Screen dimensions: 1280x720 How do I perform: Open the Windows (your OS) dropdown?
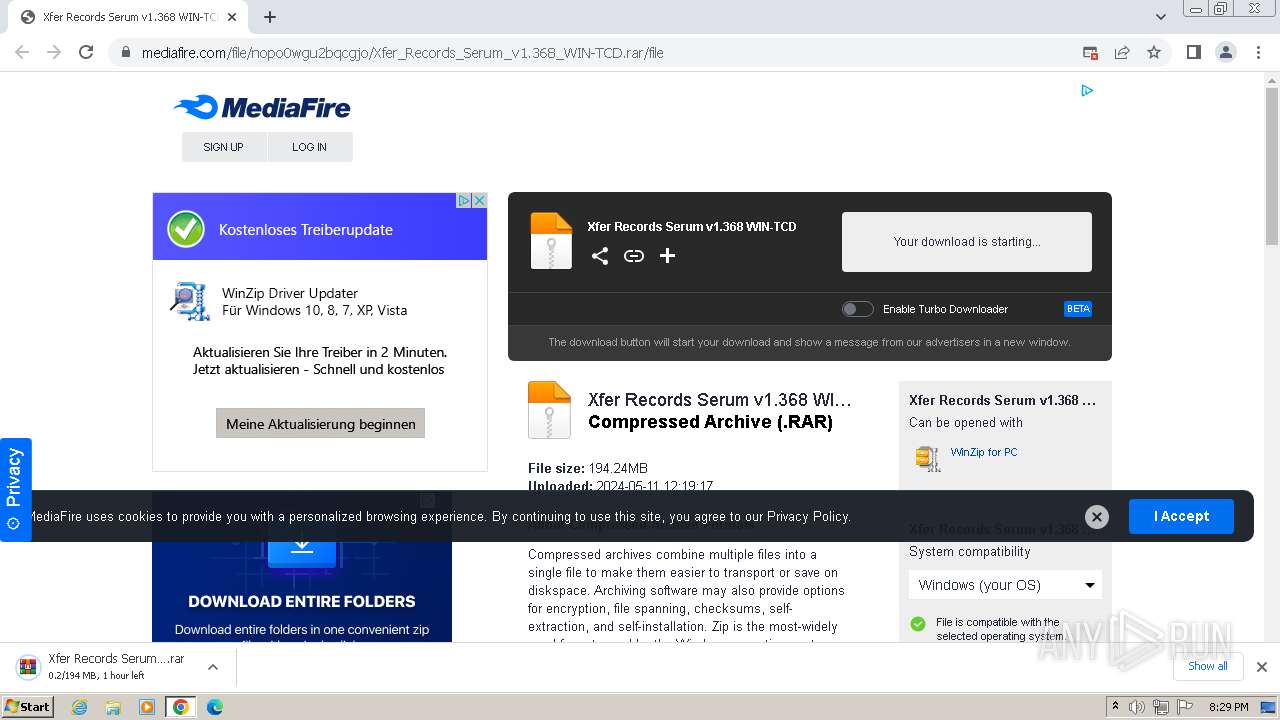tap(1005, 585)
